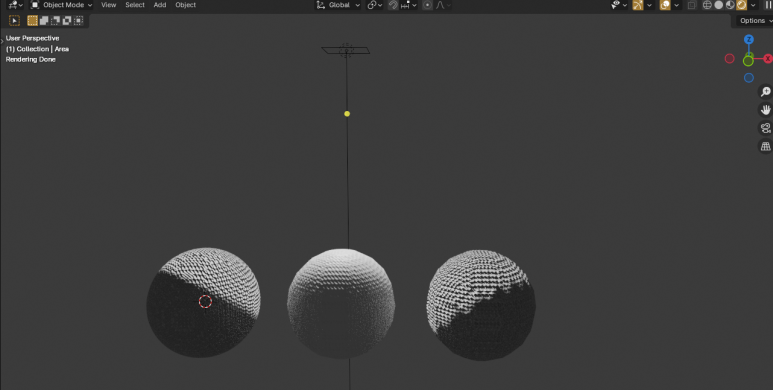
Task: Choose the intersect selection mode icon
Action: (78, 21)
